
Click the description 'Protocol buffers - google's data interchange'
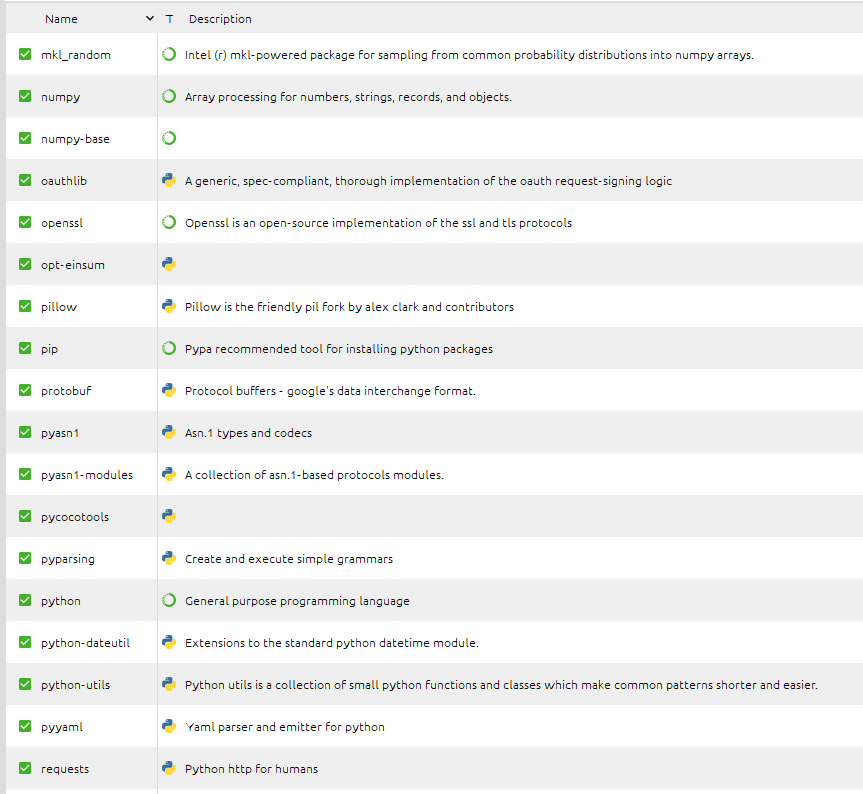(330, 391)
